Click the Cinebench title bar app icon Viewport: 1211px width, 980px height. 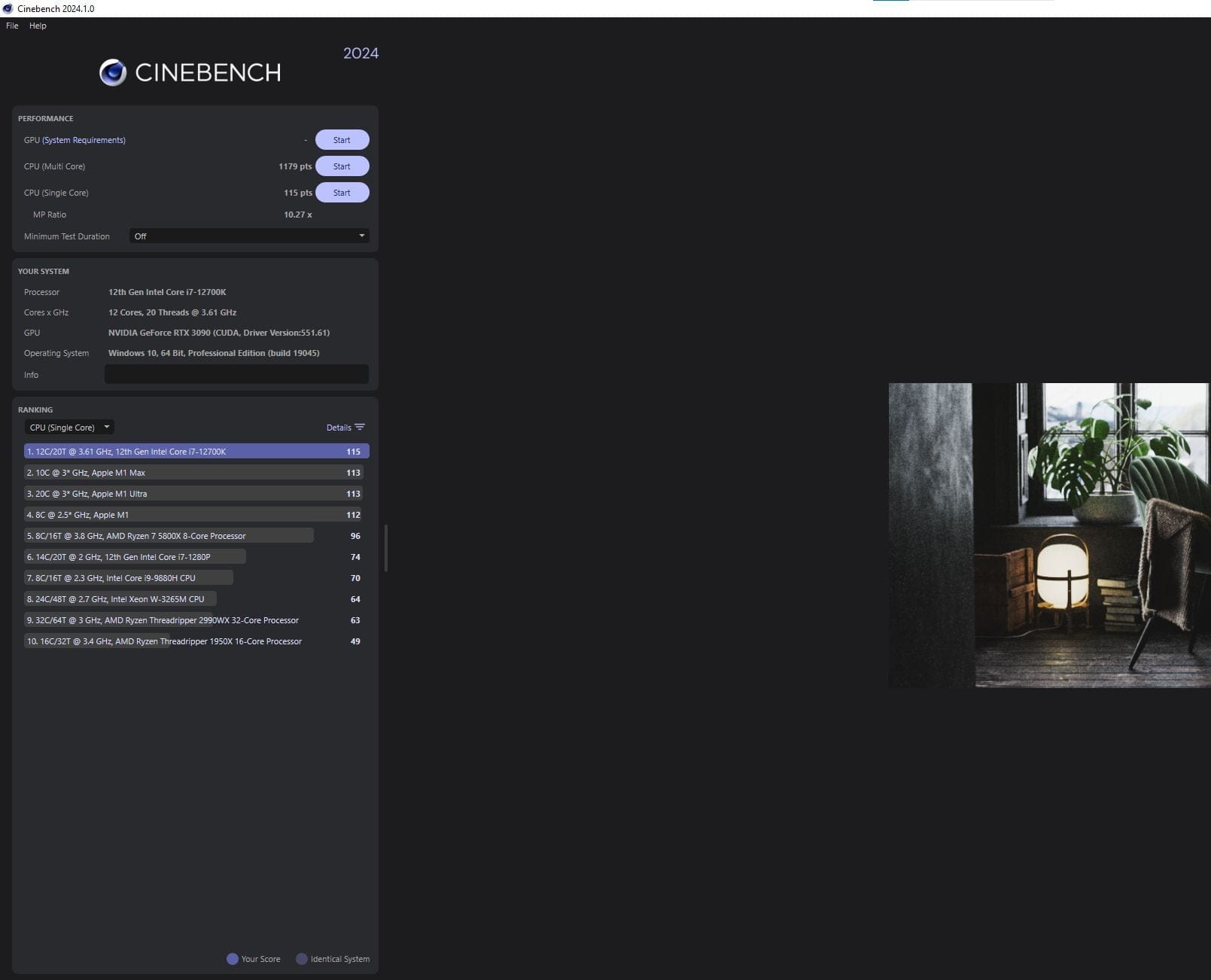click(x=8, y=8)
